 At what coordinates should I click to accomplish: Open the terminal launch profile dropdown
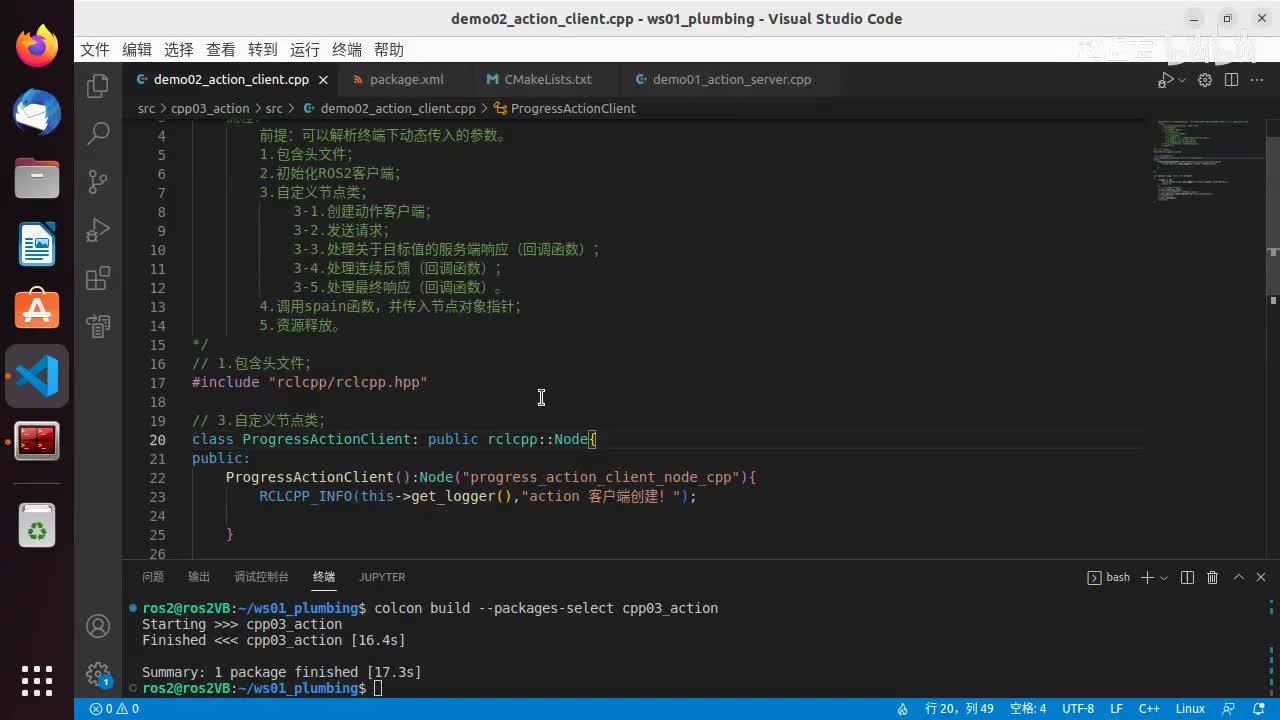click(x=1164, y=577)
